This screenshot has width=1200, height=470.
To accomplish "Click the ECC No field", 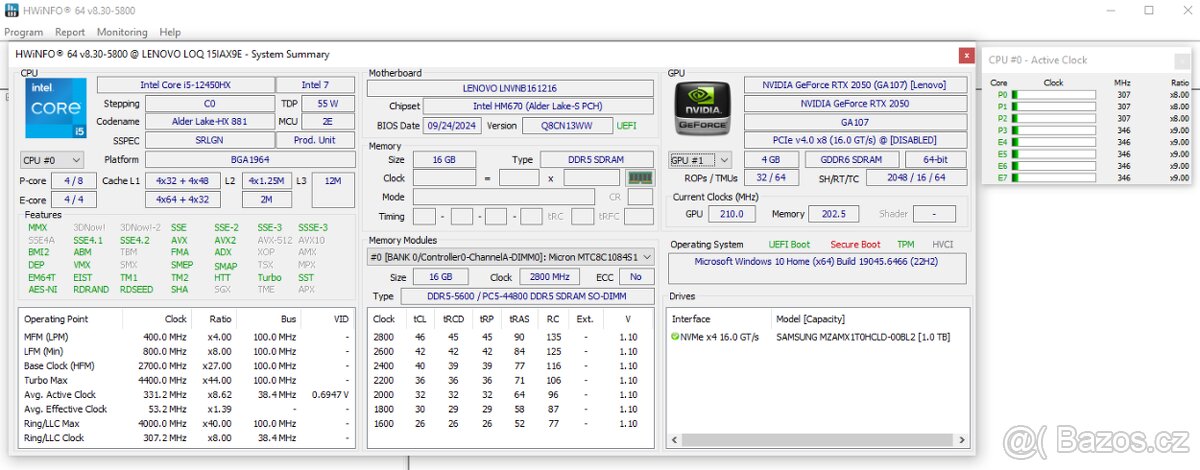I will (x=636, y=277).
